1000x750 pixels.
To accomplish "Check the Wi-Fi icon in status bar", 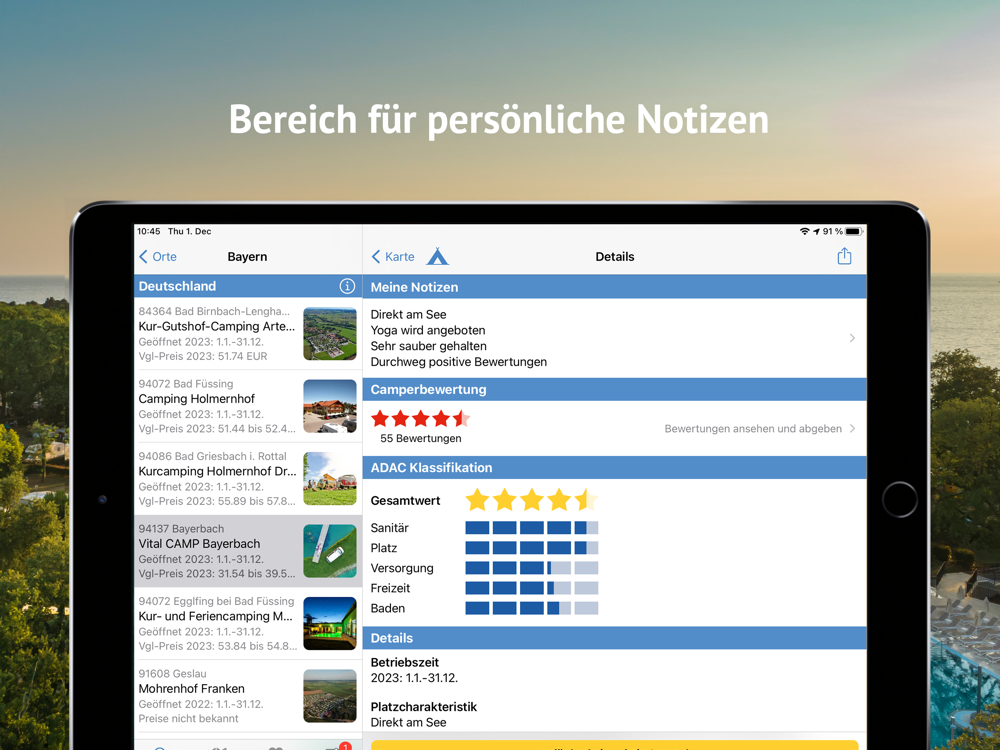I will tap(805, 232).
